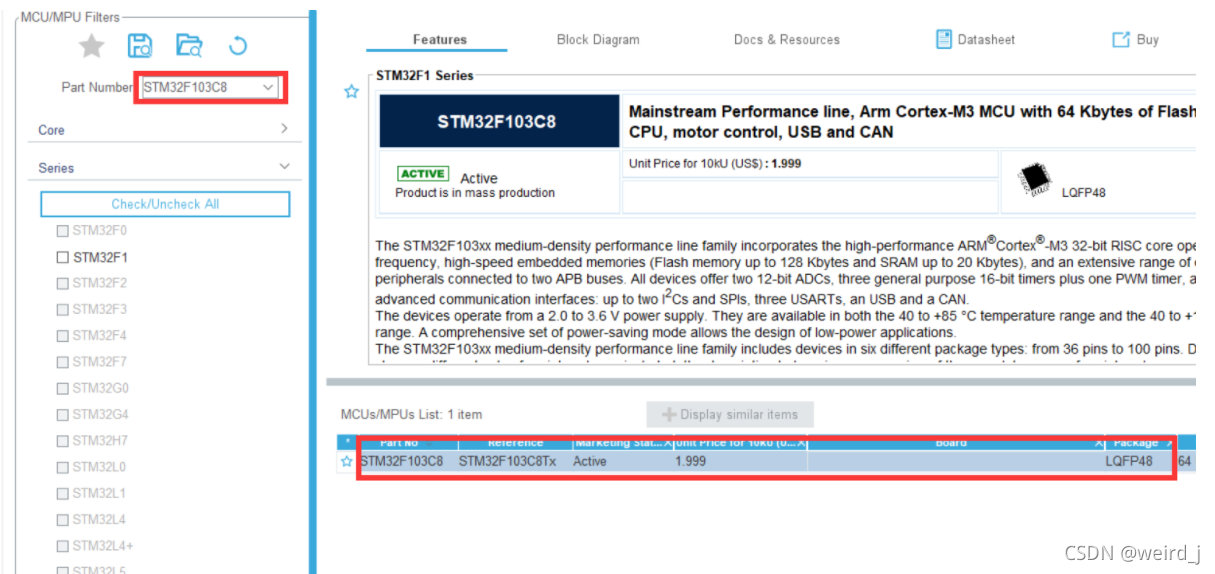The width and height of the screenshot is (1215, 574).
Task: Toggle the STM32L1 series checkbox
Action: pyautogui.click(x=63, y=493)
